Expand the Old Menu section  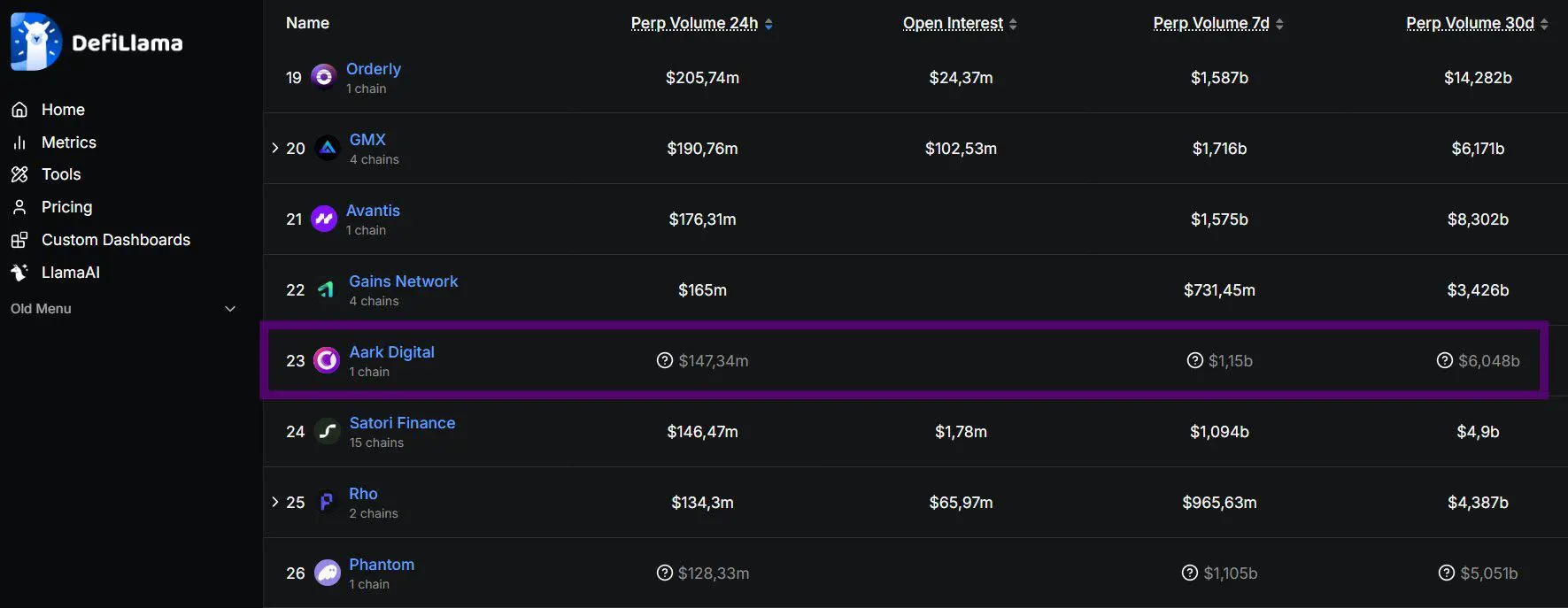point(230,309)
